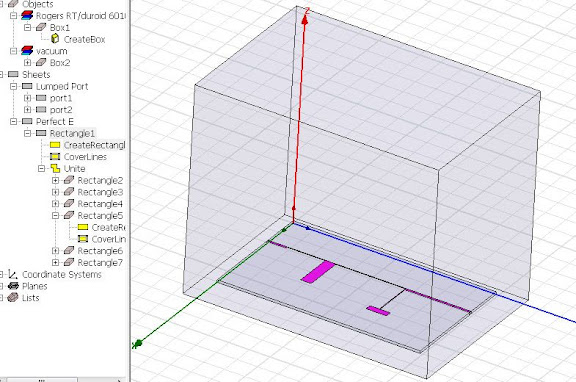The height and width of the screenshot is (382, 576).
Task: Expand the Box2 node
Action: pos(28,63)
